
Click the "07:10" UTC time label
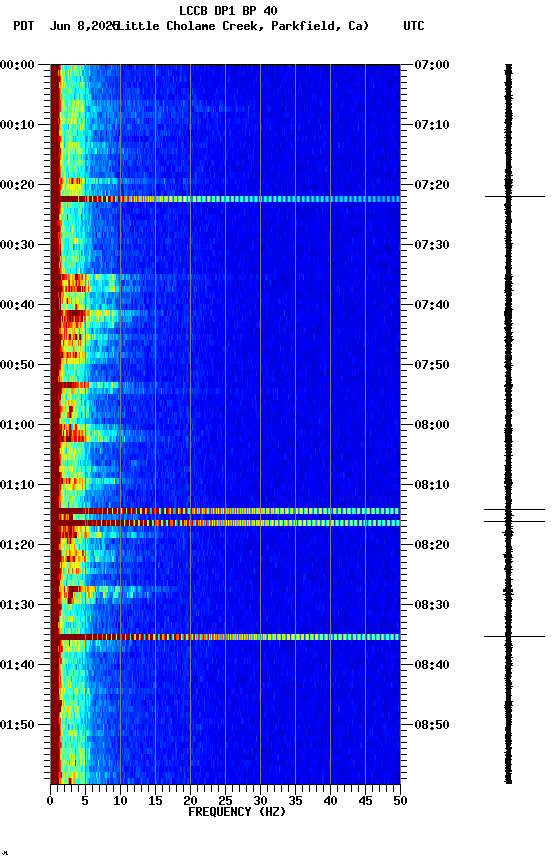(x=432, y=125)
